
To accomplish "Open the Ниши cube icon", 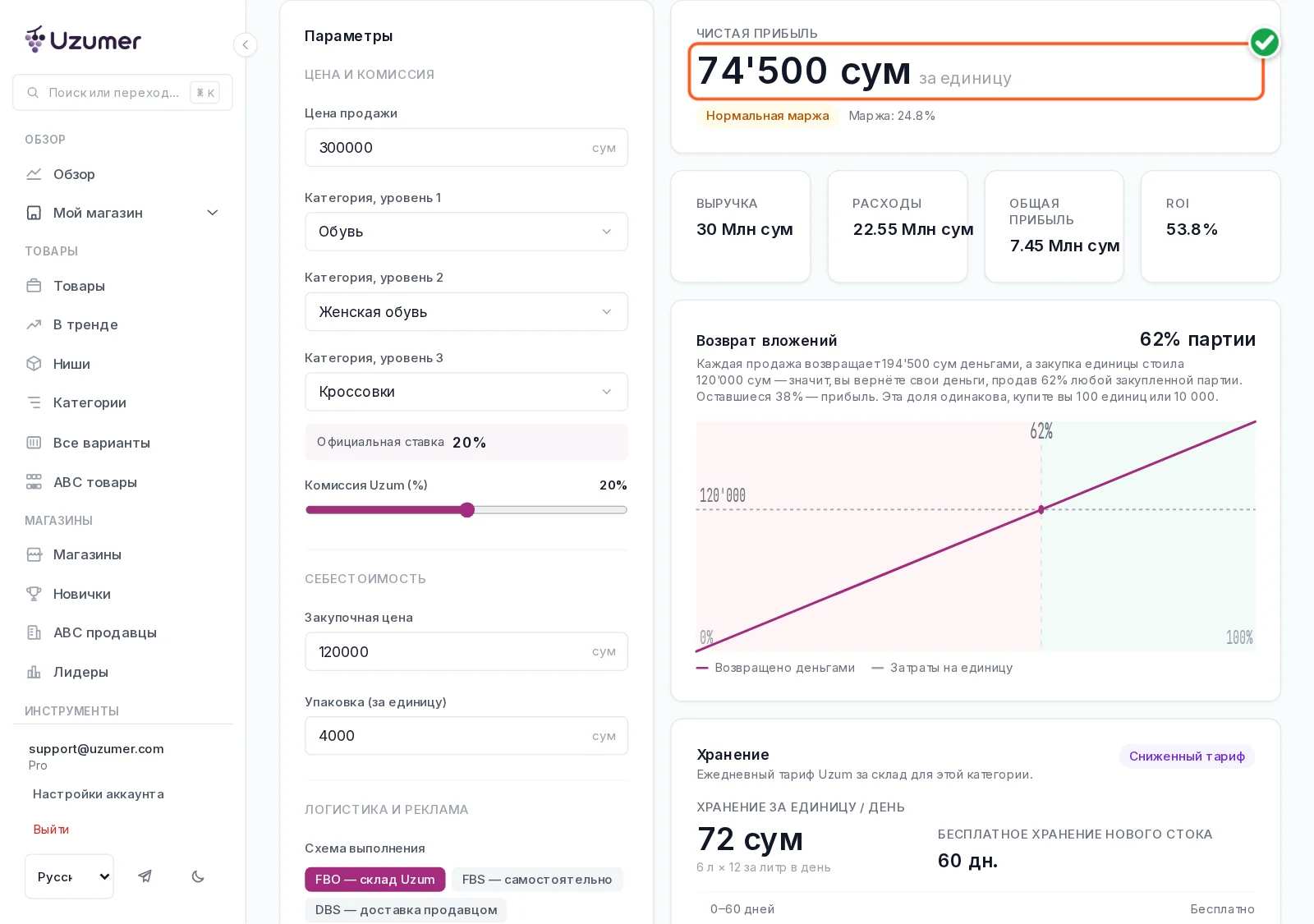I will click(34, 364).
